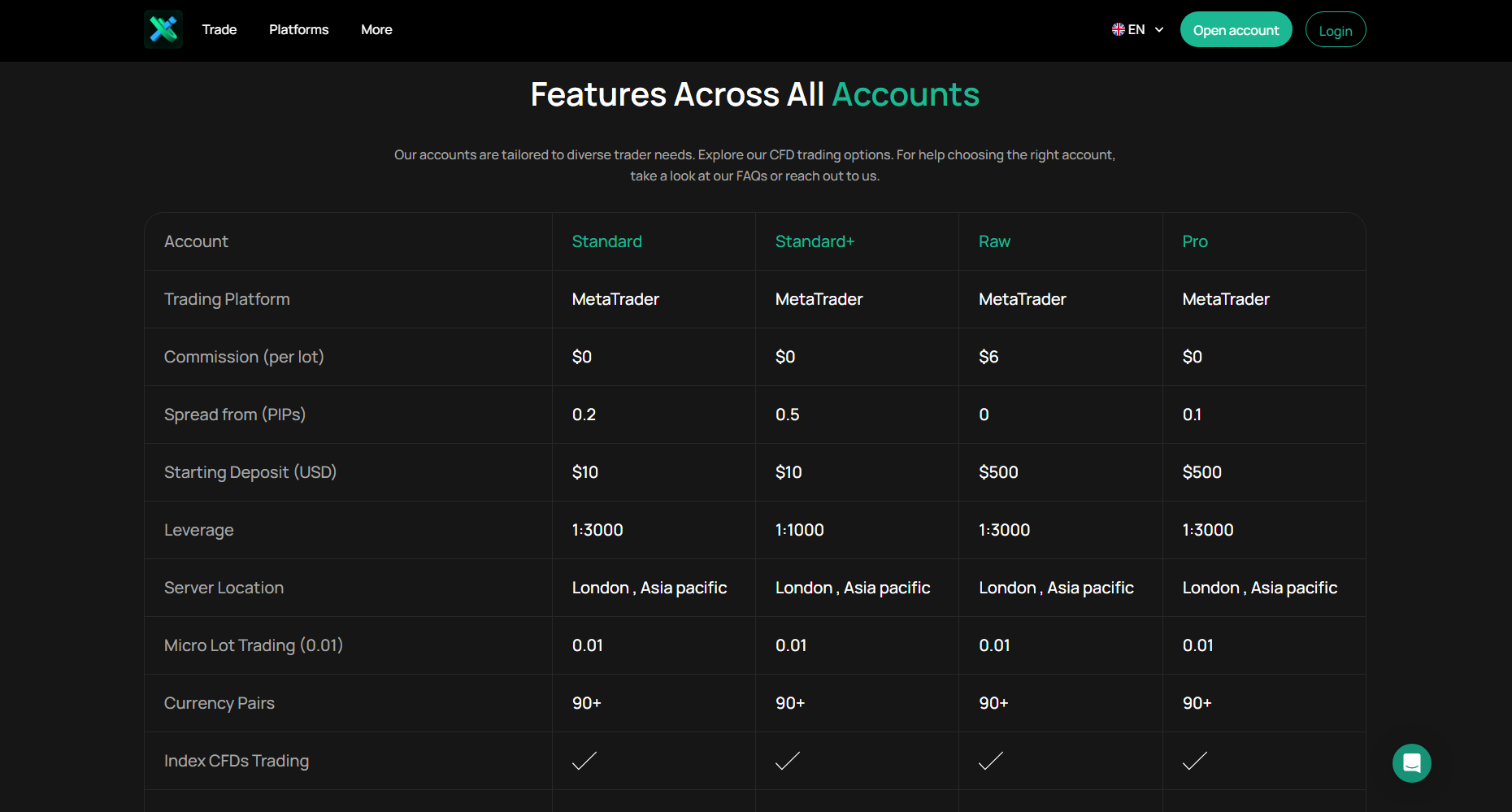The width and height of the screenshot is (1512, 812).
Task: Open the live chat widget icon
Action: [1412, 763]
